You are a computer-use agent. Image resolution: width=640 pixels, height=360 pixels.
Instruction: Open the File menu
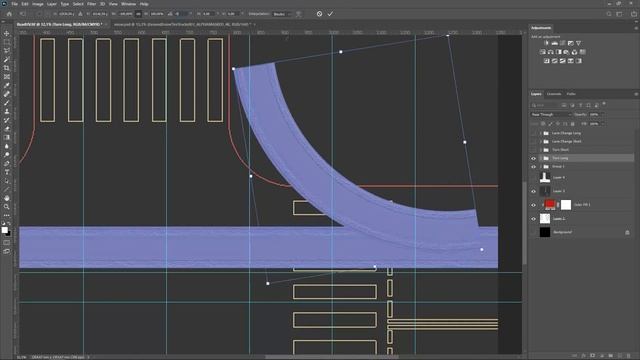coord(14,4)
